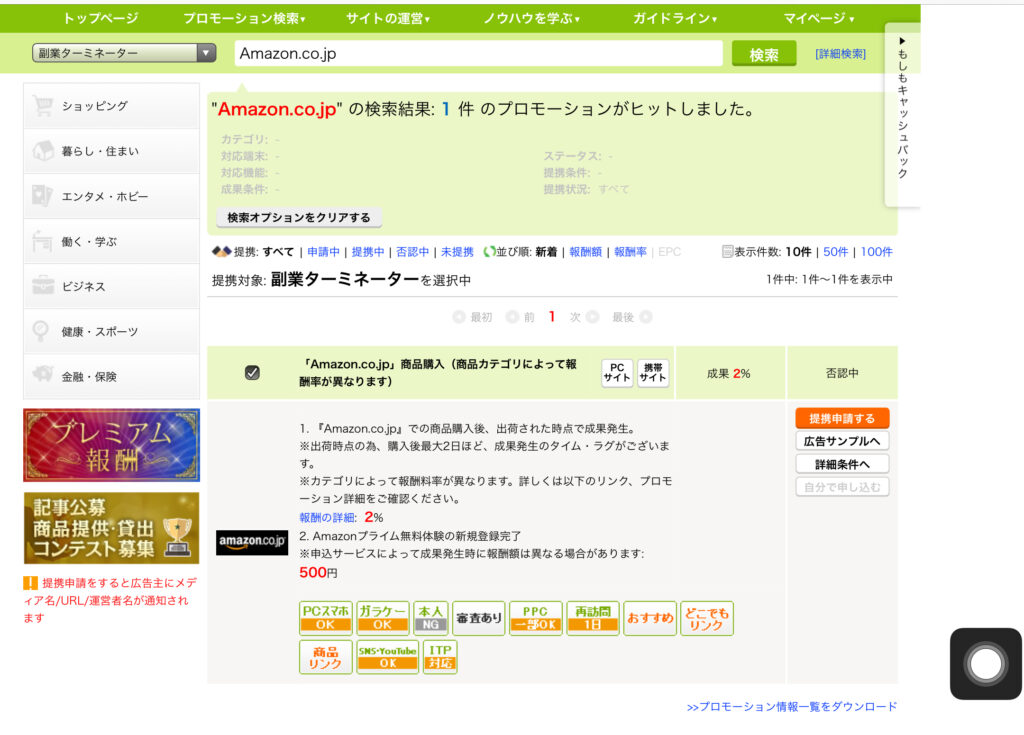Click the プレミアム報酬 banner
Screen dimensions: 1024x735
click(x=112, y=446)
